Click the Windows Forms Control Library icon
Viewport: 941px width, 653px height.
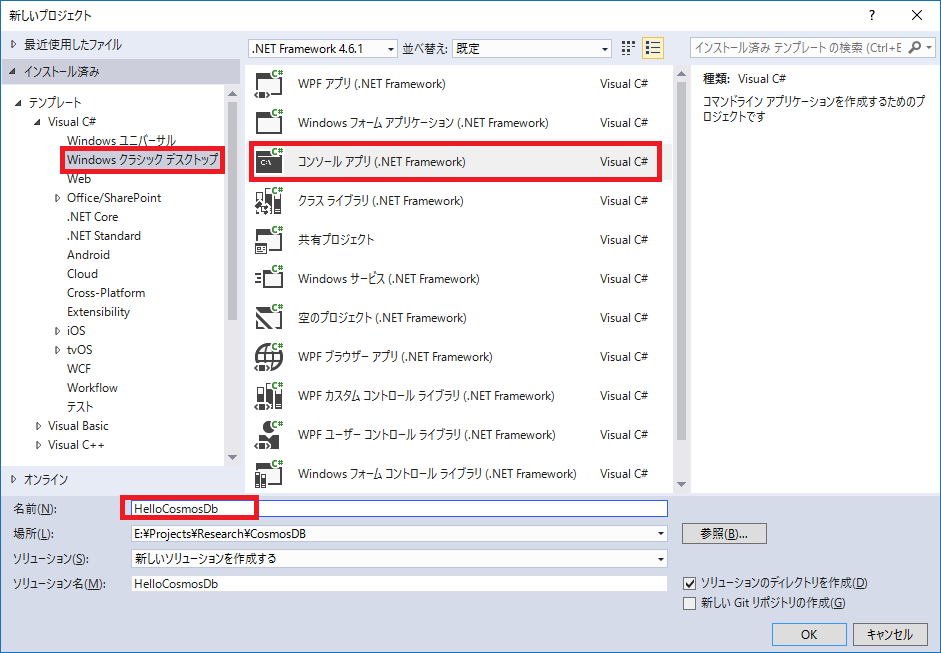[x=269, y=474]
